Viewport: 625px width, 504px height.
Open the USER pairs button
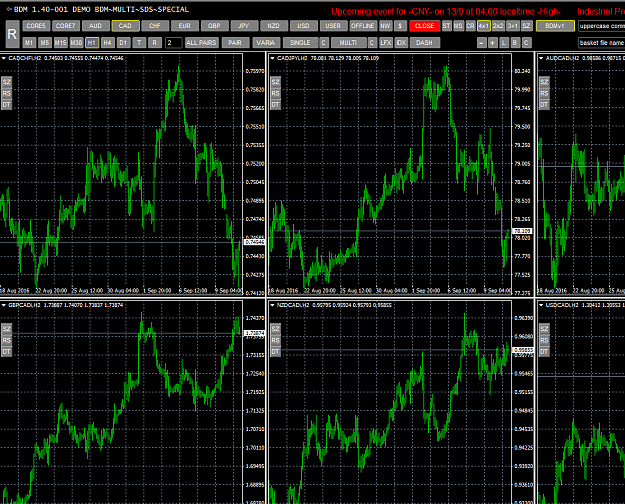coord(333,26)
